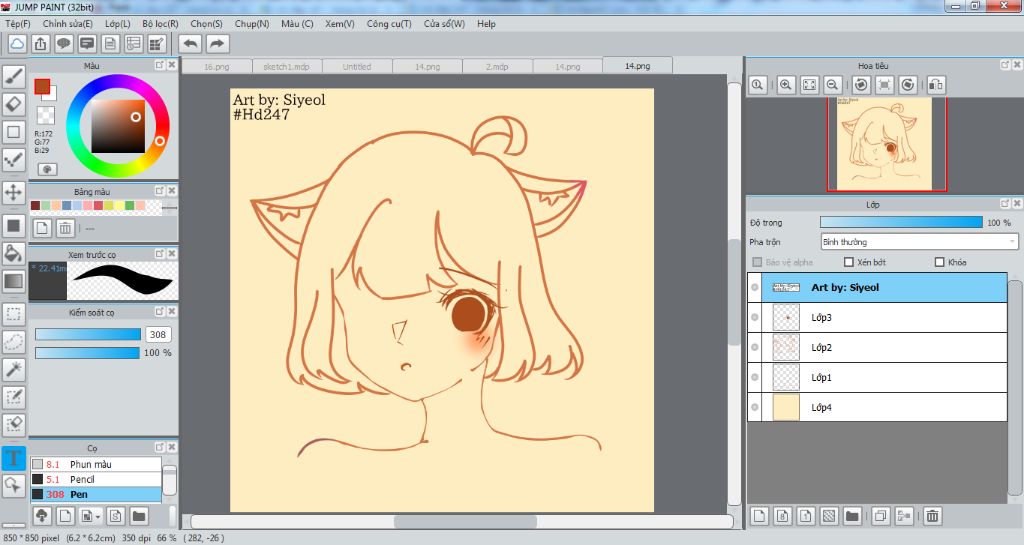
Task: Open the Tệp(F) menu
Action: pos(18,23)
